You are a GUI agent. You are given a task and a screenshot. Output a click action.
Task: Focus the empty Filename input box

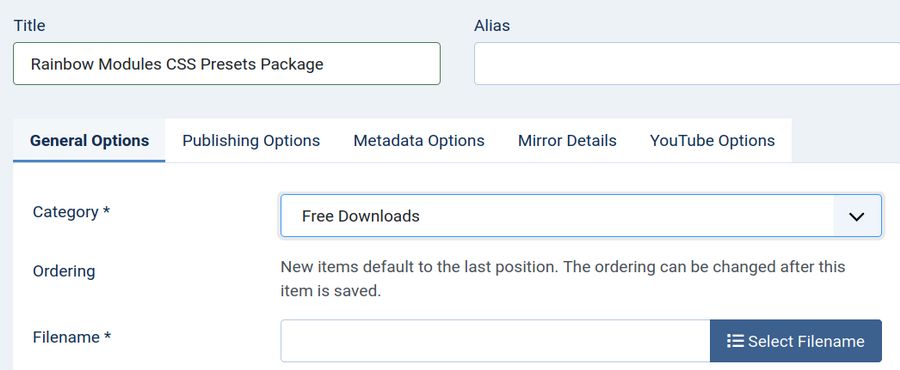[495, 341]
